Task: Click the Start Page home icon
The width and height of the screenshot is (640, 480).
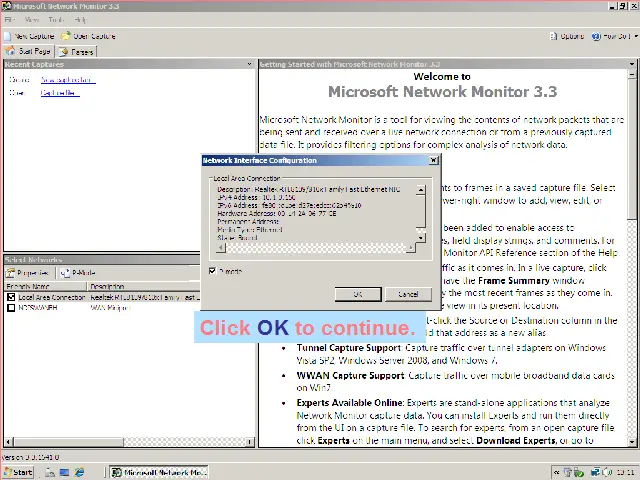Action: (x=10, y=51)
